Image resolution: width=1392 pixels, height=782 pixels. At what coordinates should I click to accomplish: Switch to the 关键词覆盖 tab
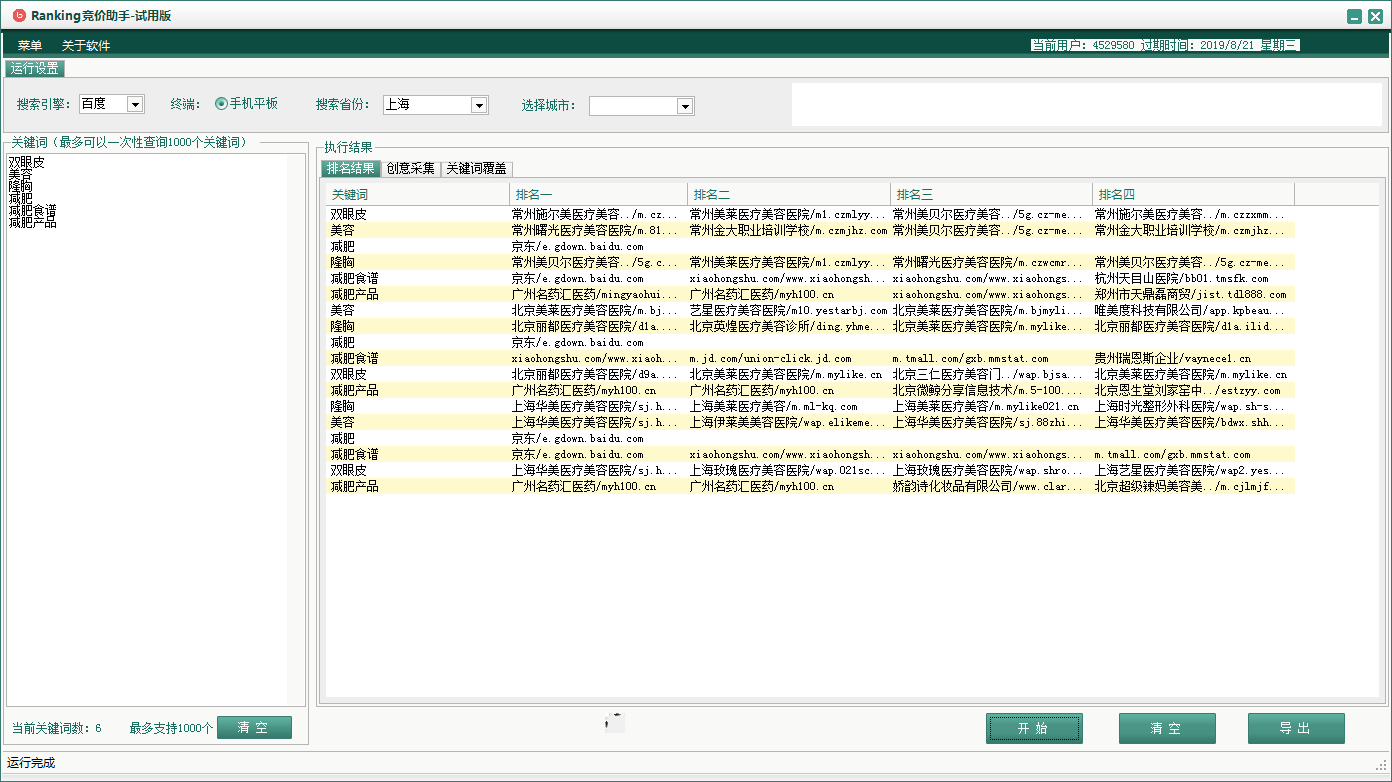pyautogui.click(x=477, y=168)
